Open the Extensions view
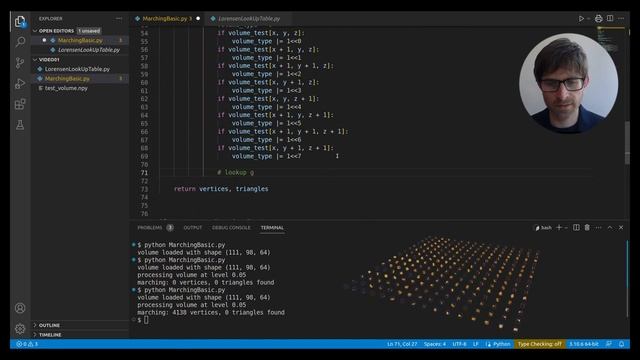640x360 pixels. (20, 104)
